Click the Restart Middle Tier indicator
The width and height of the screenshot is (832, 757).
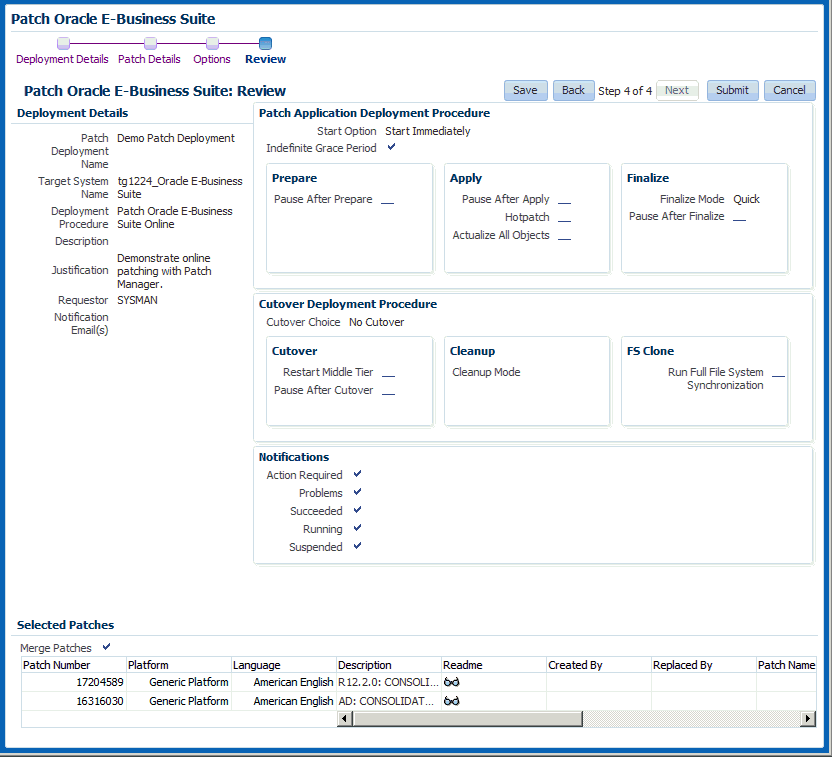[388, 376]
